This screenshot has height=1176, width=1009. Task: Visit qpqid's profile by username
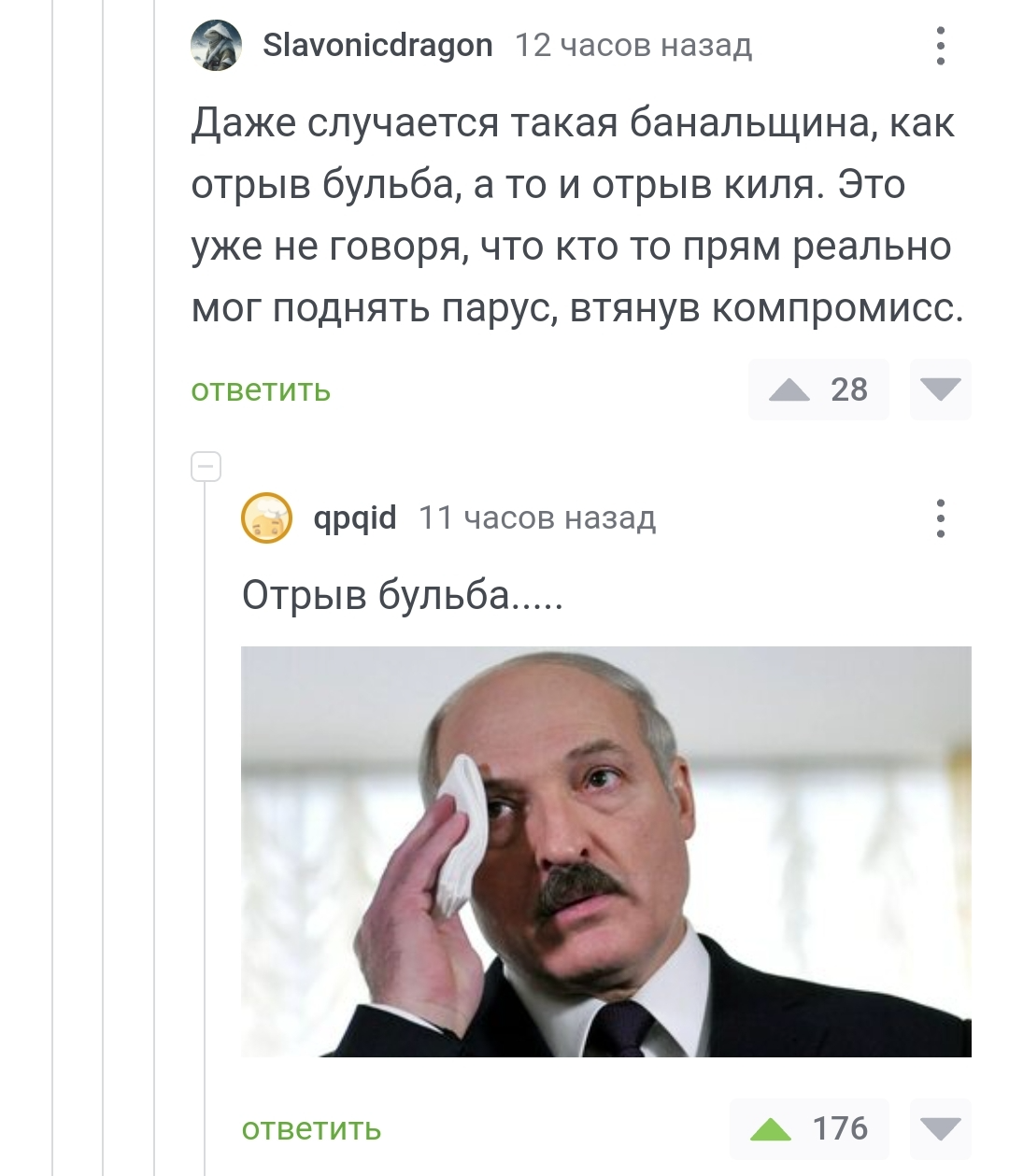[355, 517]
